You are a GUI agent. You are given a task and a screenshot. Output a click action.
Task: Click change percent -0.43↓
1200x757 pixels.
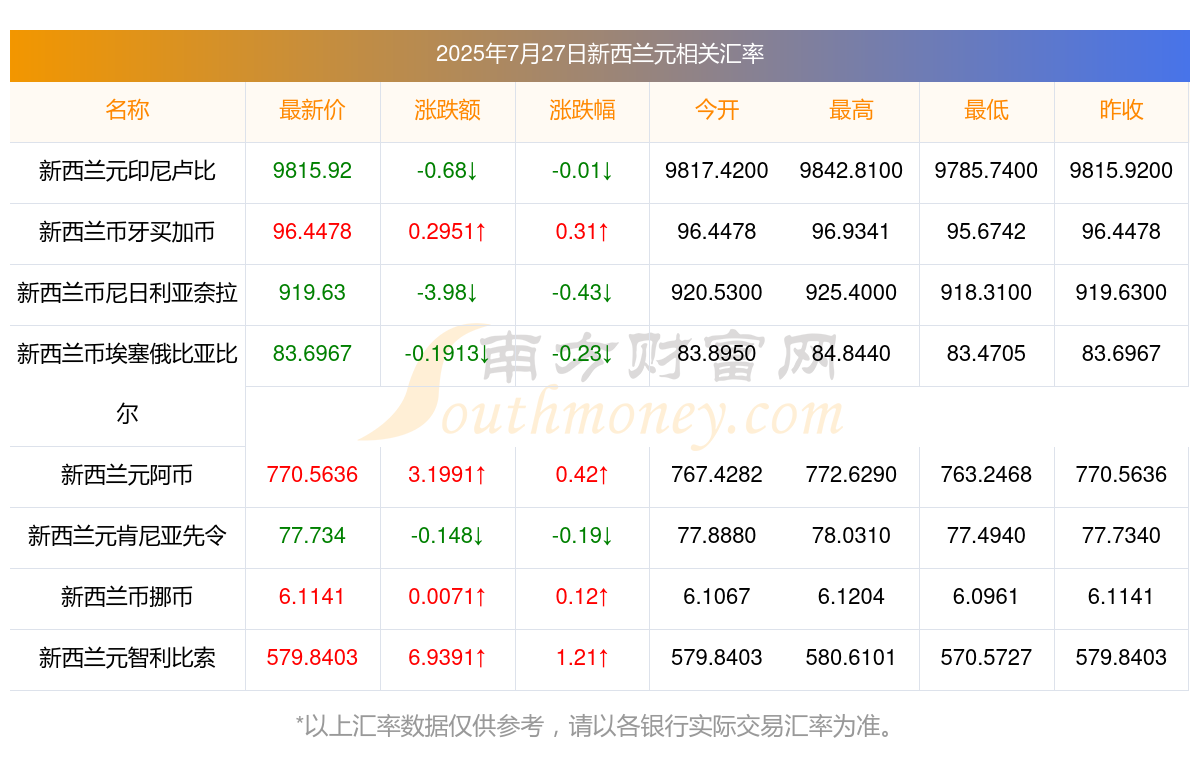pos(582,293)
